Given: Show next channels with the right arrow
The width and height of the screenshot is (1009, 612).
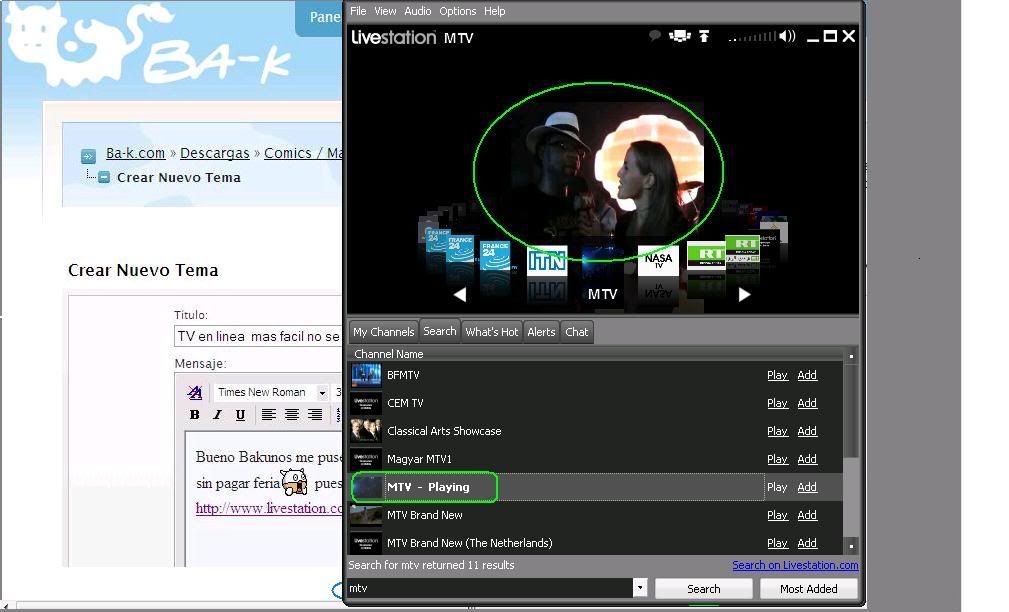Looking at the screenshot, I should [x=745, y=295].
